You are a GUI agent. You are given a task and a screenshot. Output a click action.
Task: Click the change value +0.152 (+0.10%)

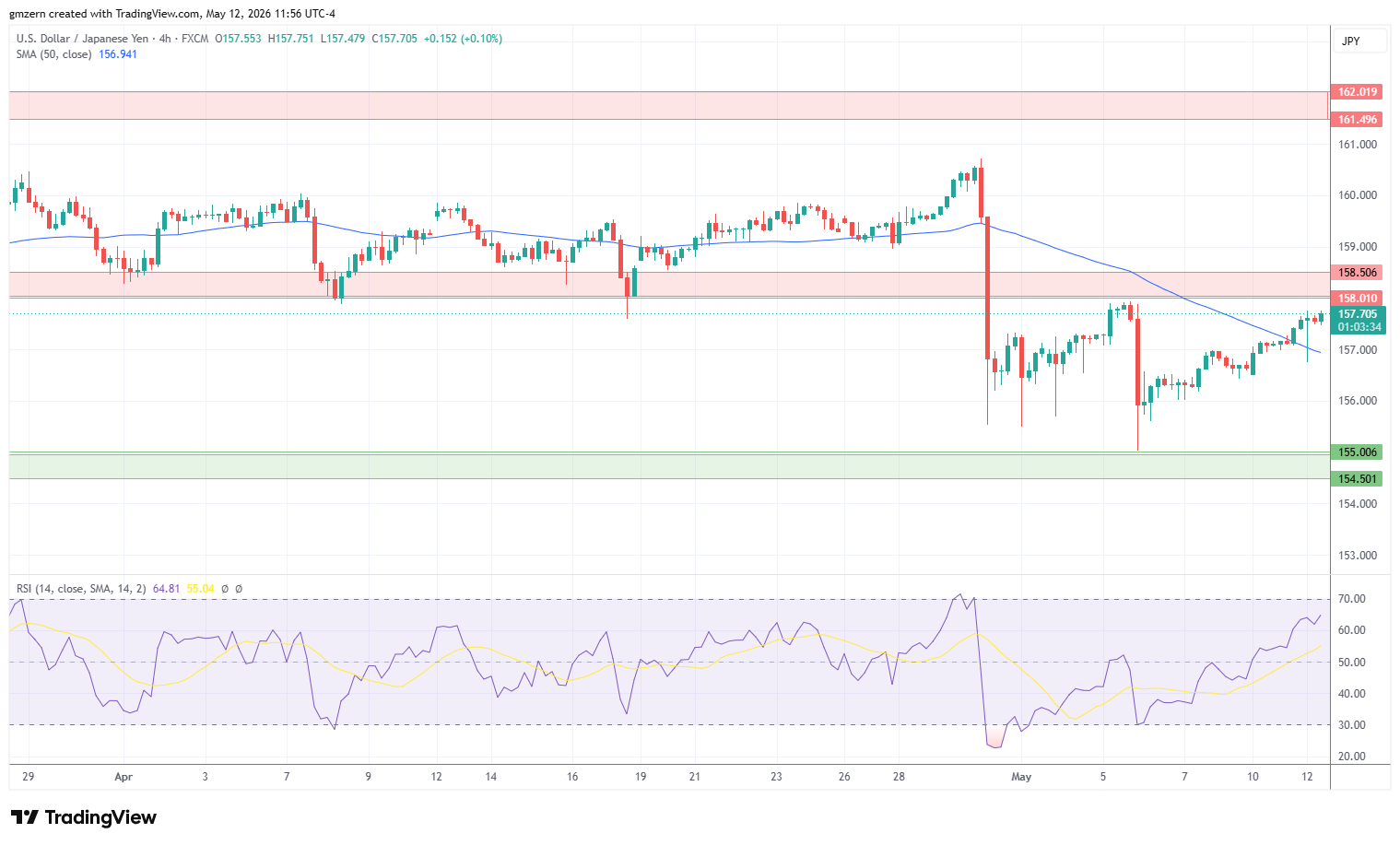coord(463,39)
